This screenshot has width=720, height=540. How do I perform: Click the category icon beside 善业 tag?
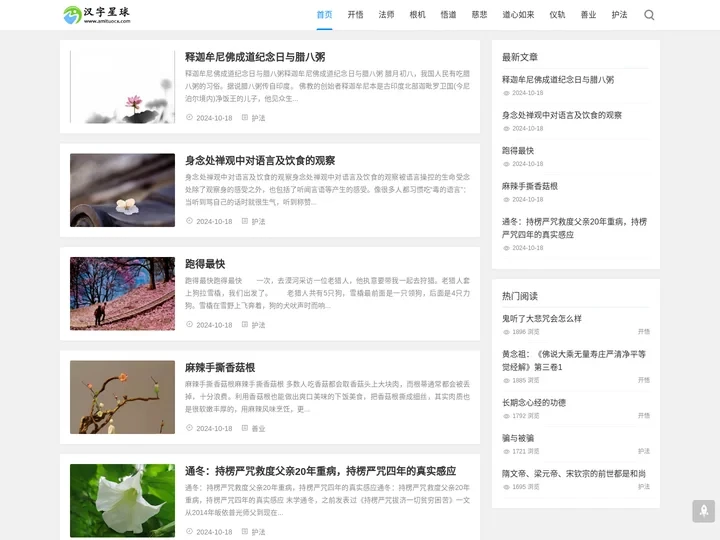pyautogui.click(x=244, y=428)
